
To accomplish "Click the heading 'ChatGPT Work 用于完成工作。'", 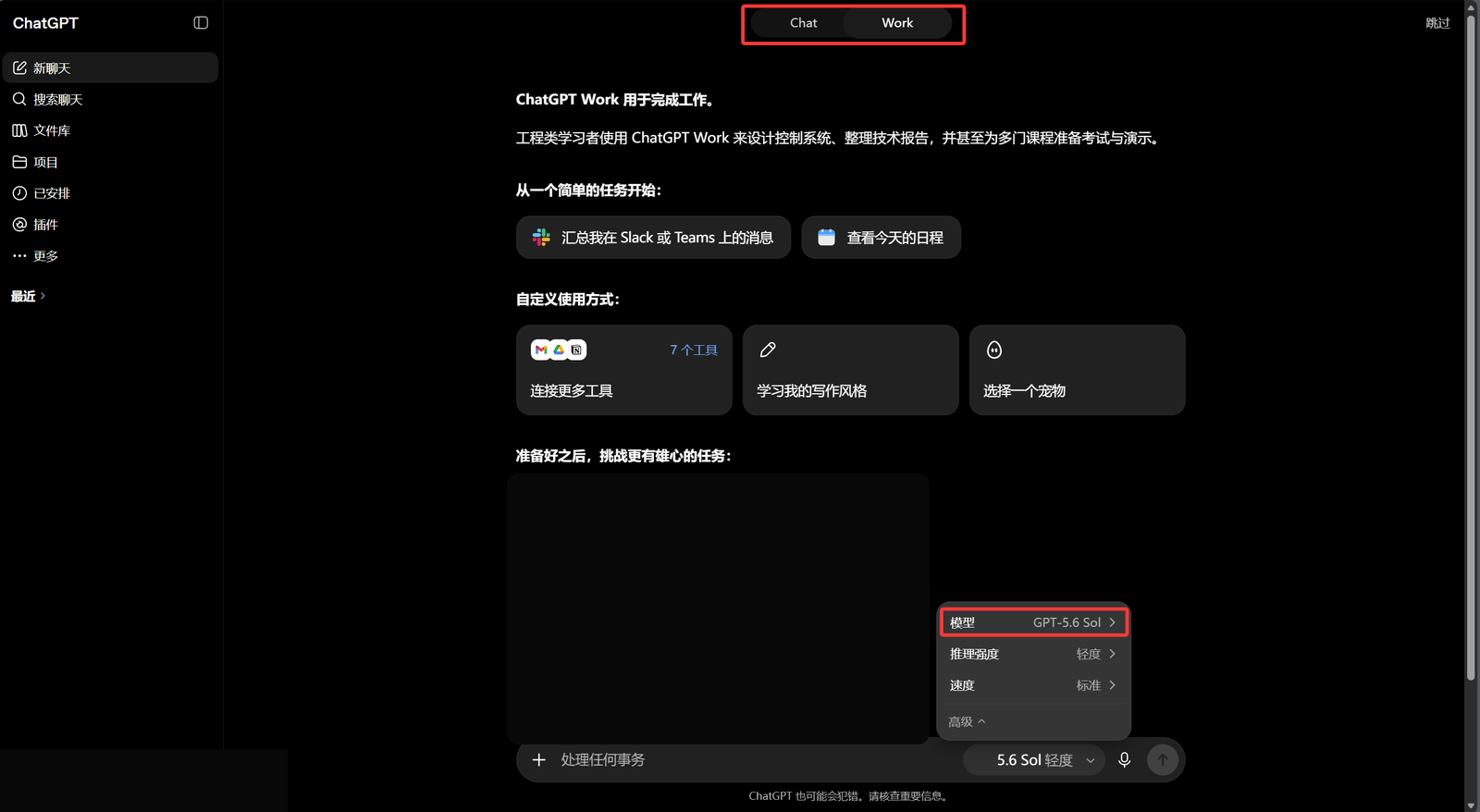I will tap(617, 99).
